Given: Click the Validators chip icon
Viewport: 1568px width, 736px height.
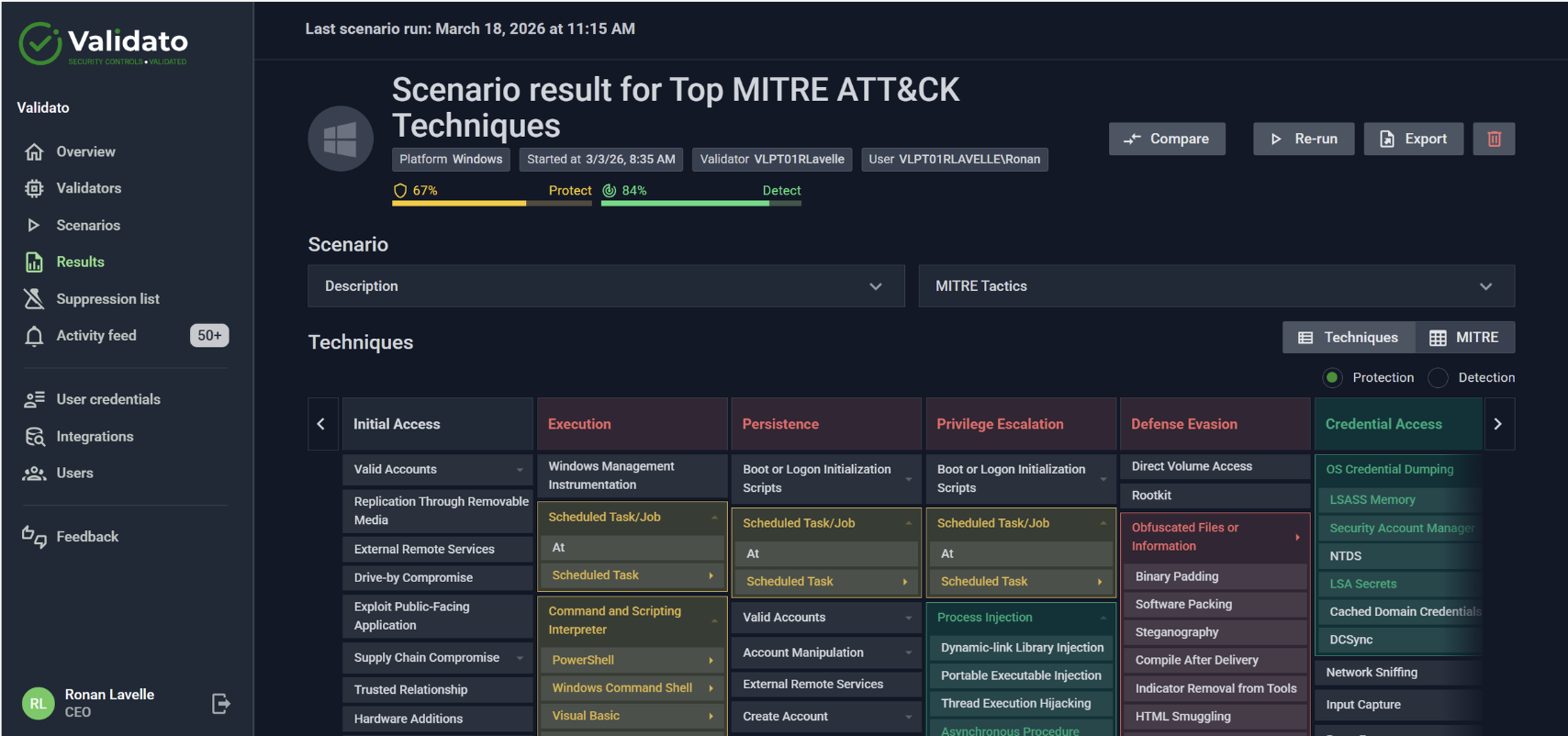Looking at the screenshot, I should [34, 188].
